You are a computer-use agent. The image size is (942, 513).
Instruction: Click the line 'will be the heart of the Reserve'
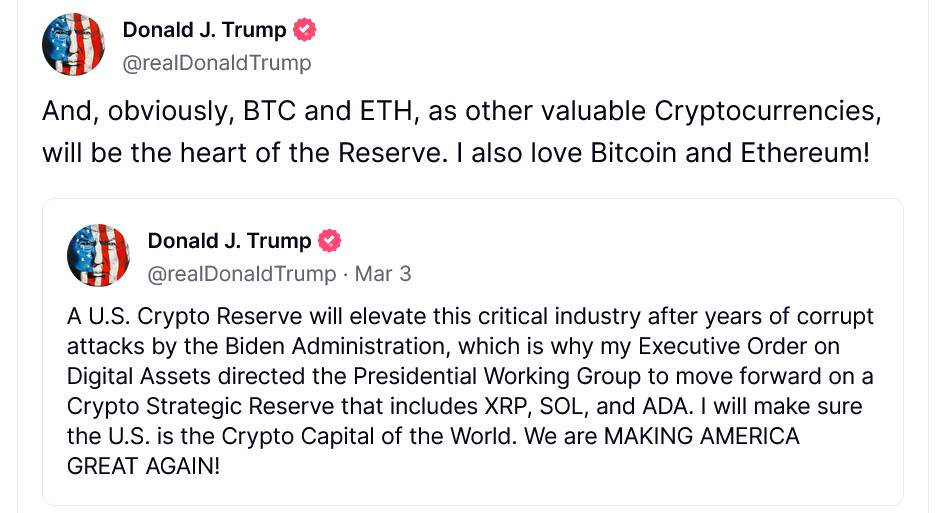[x=456, y=153]
